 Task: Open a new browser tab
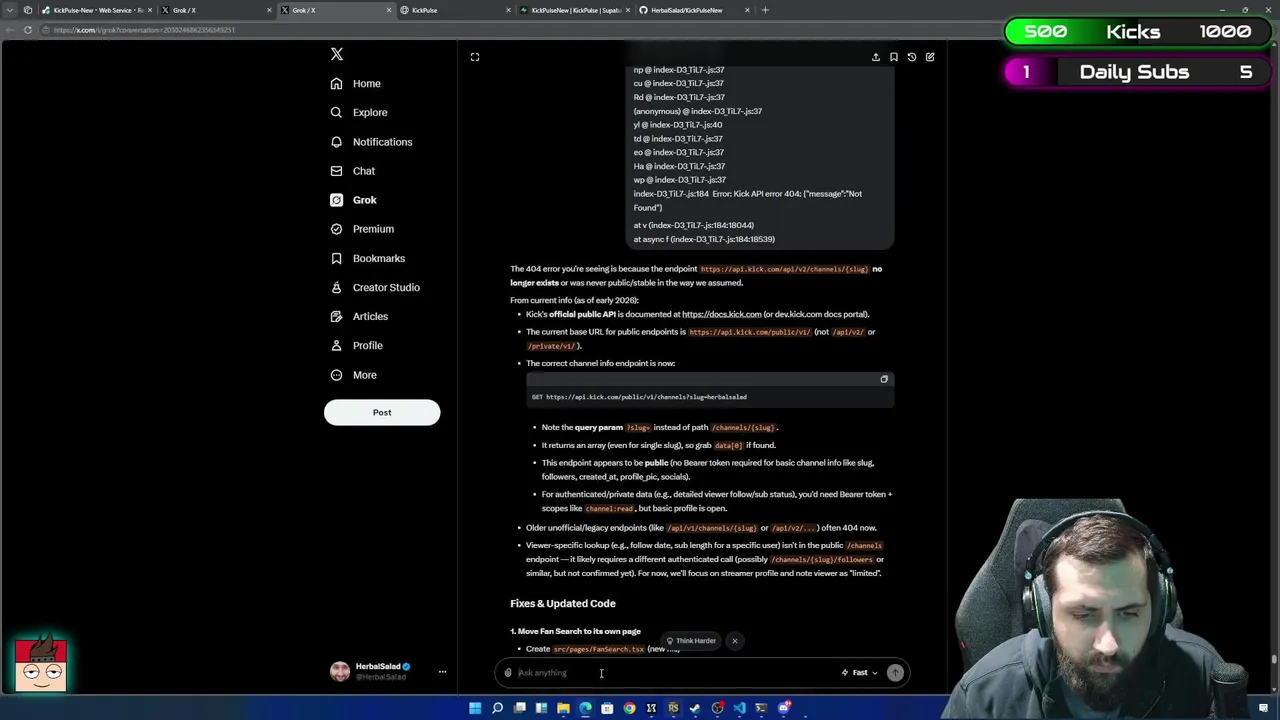[765, 10]
